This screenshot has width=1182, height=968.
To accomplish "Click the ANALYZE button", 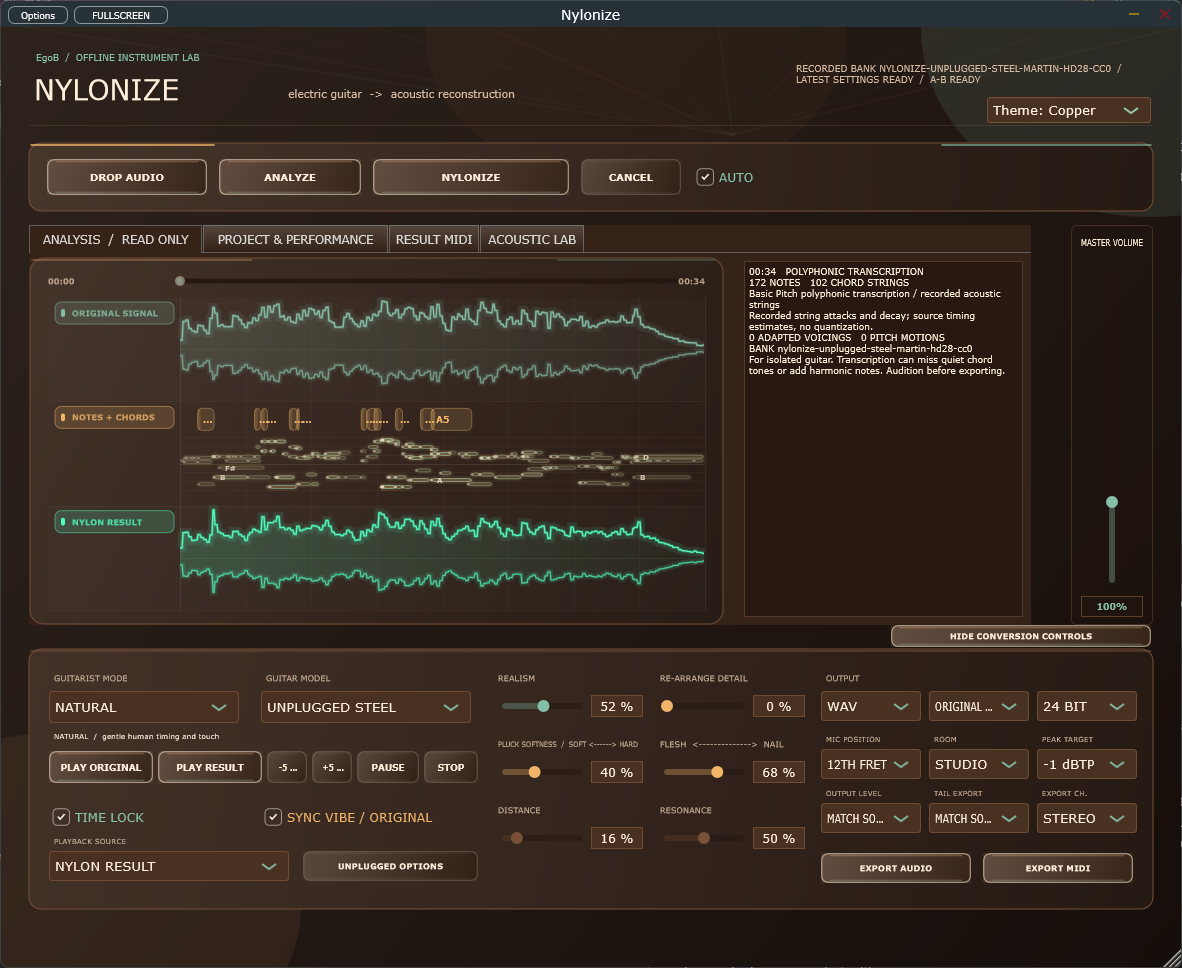I will point(289,177).
